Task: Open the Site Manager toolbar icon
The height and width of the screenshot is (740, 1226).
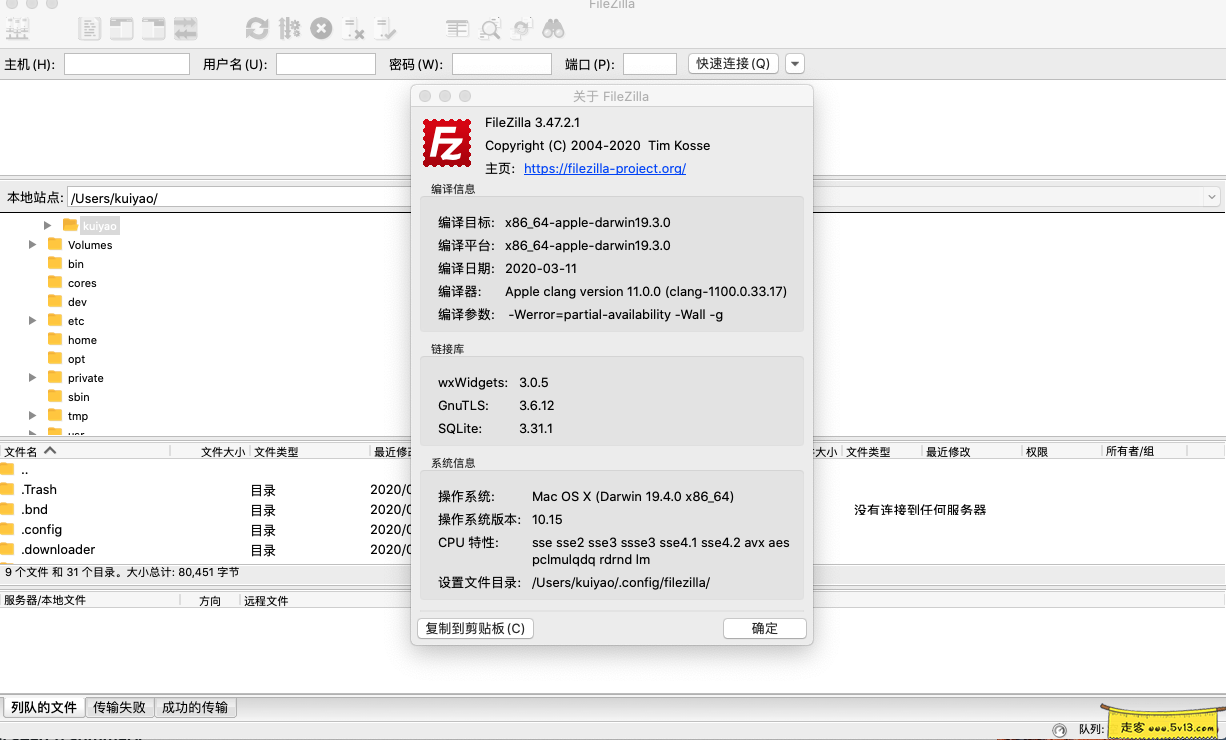Action: (18, 29)
